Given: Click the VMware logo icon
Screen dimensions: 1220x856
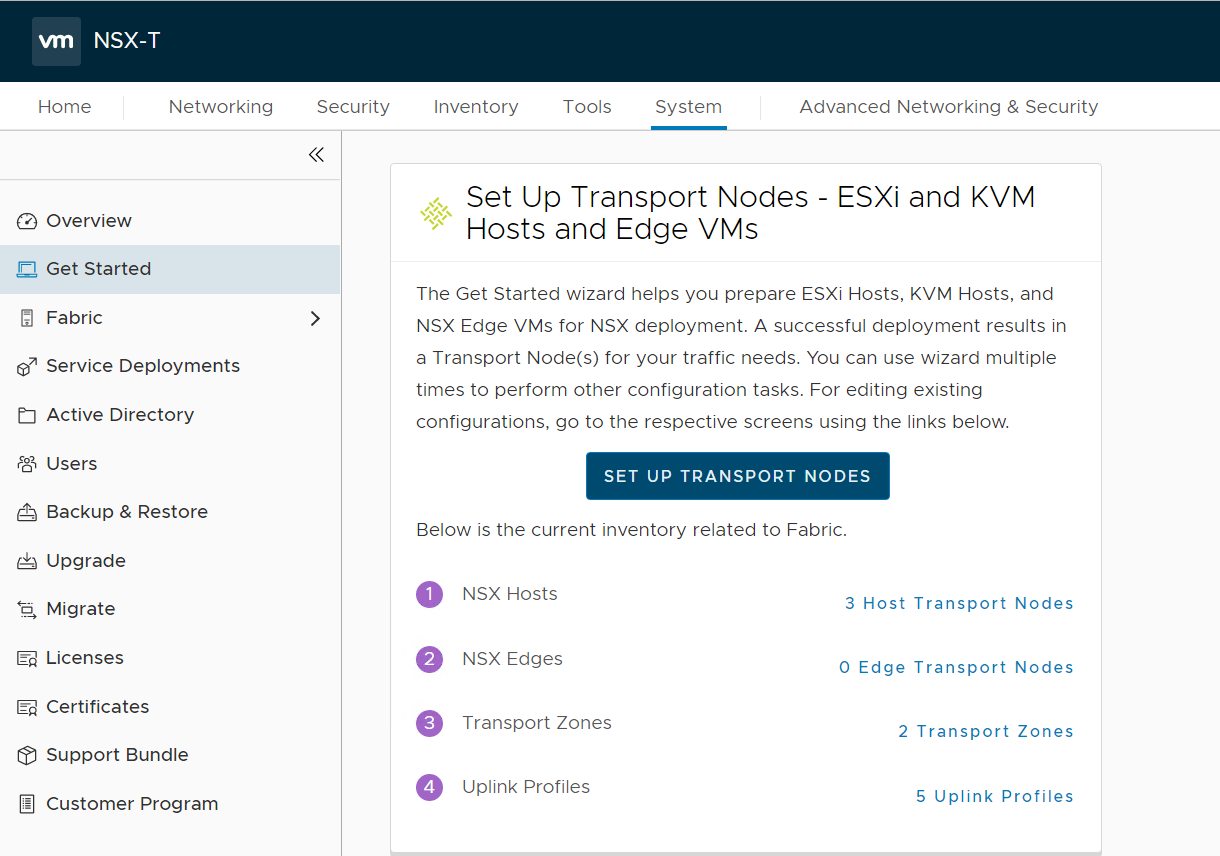Looking at the screenshot, I should point(56,42).
